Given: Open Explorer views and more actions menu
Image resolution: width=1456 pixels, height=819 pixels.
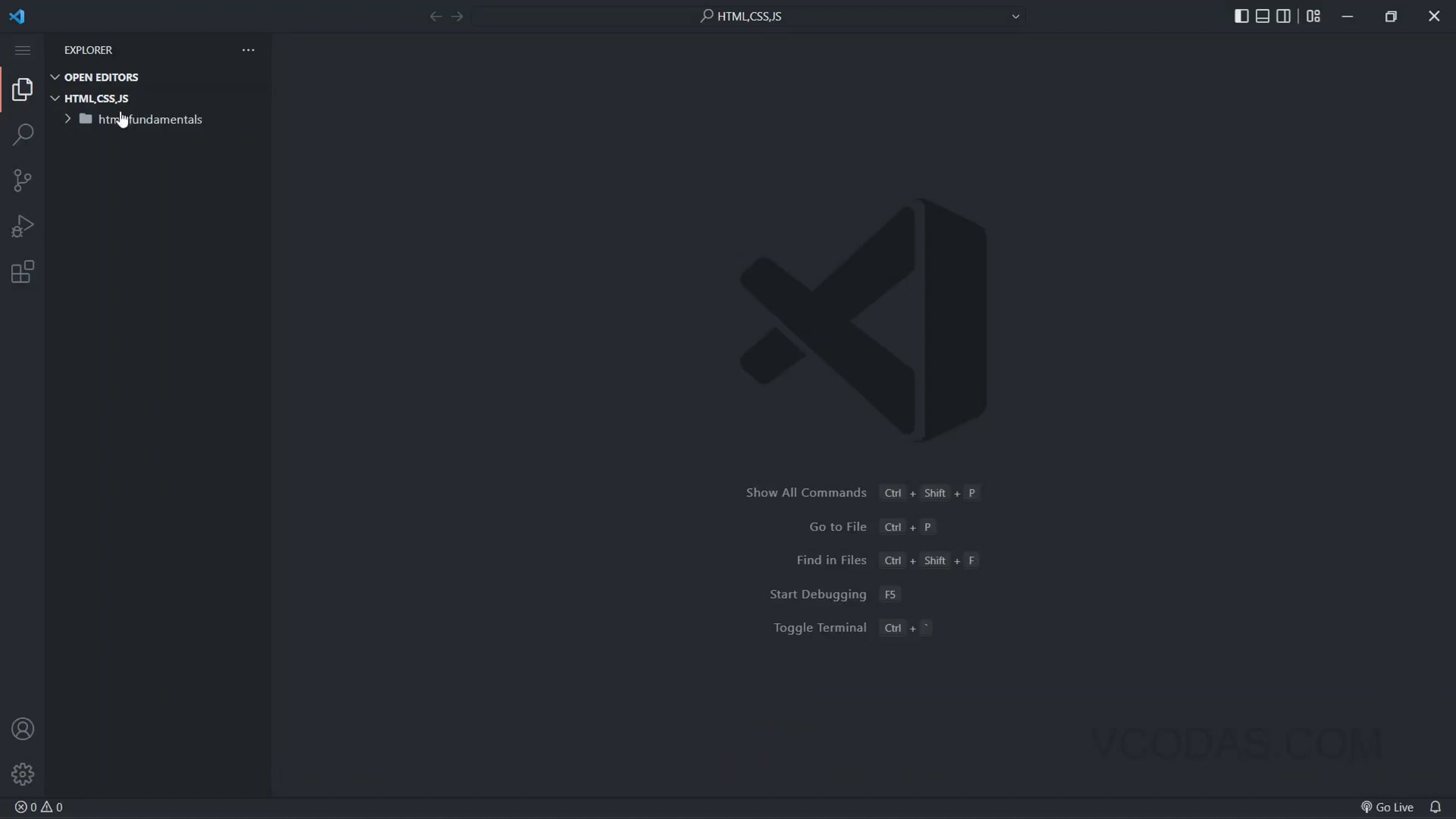Looking at the screenshot, I should (248, 50).
